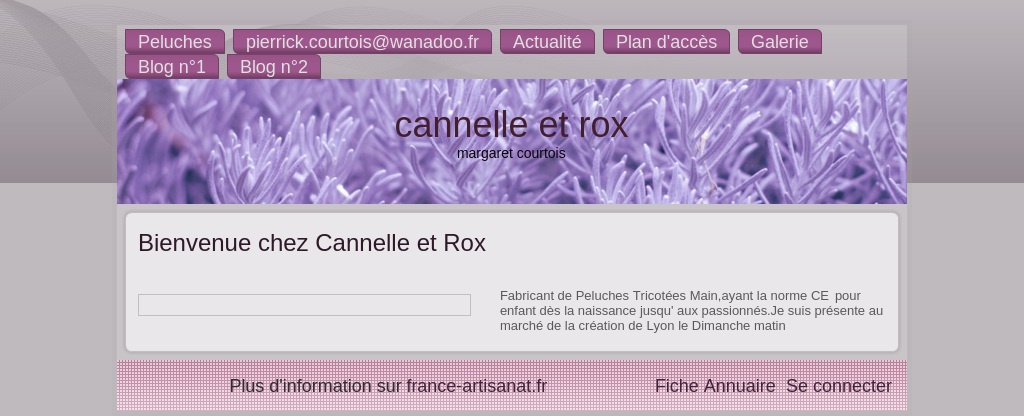The width and height of the screenshot is (1024, 416).
Task: Open the pierrick.courtois@wanadoo.fr menu tab
Action: [362, 42]
